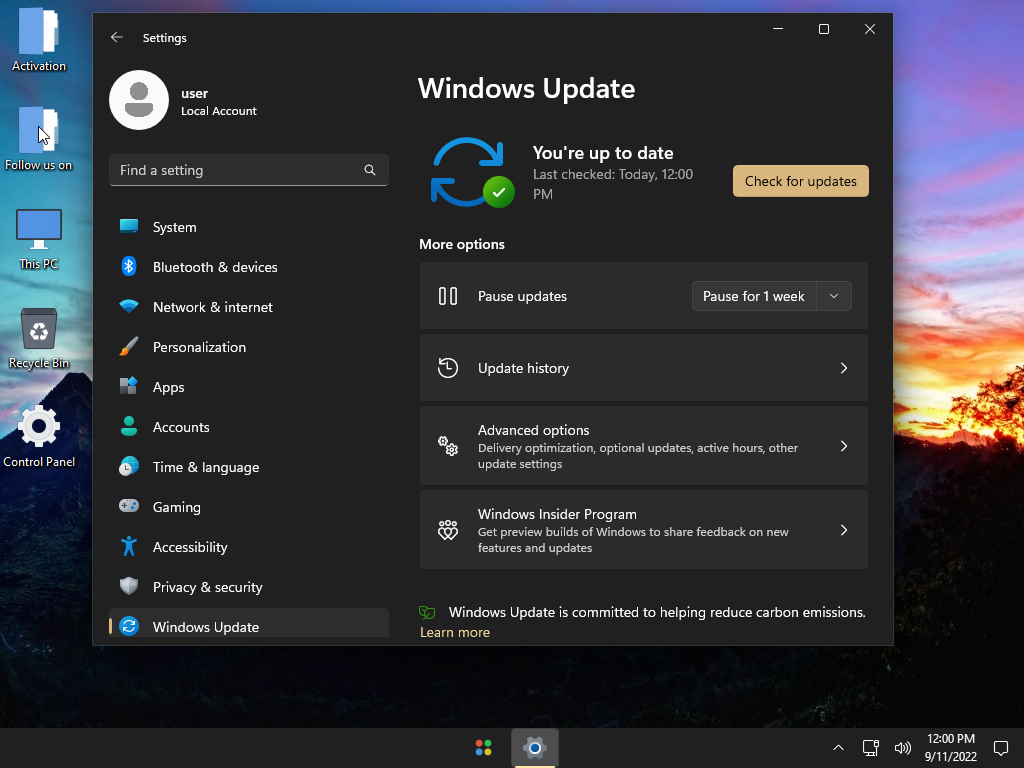Click the "Last checked: Today, 12:00 PM" text
Viewport: 1024px width, 768px height.
click(613, 184)
